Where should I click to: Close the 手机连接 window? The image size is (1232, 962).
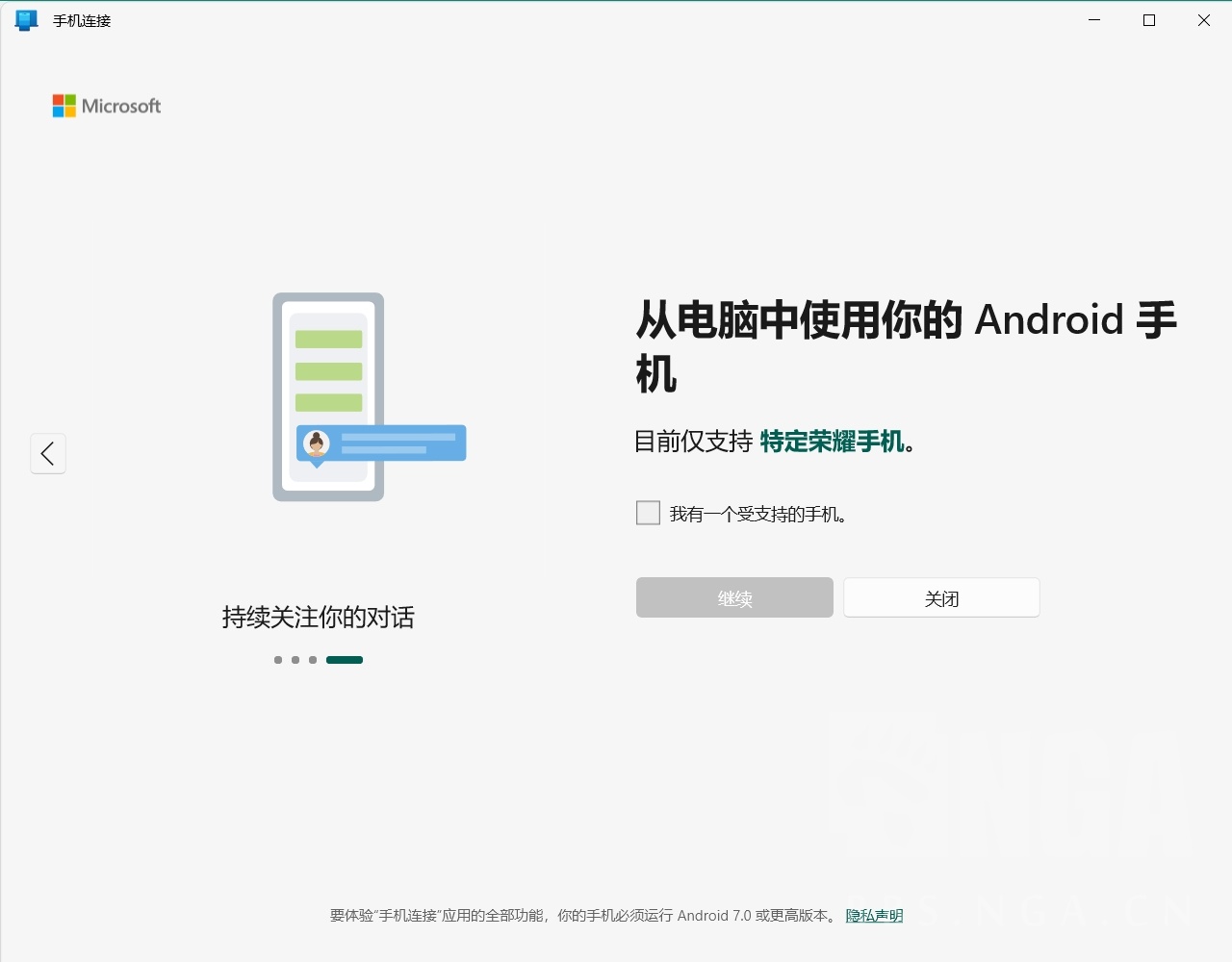pyautogui.click(x=1203, y=19)
